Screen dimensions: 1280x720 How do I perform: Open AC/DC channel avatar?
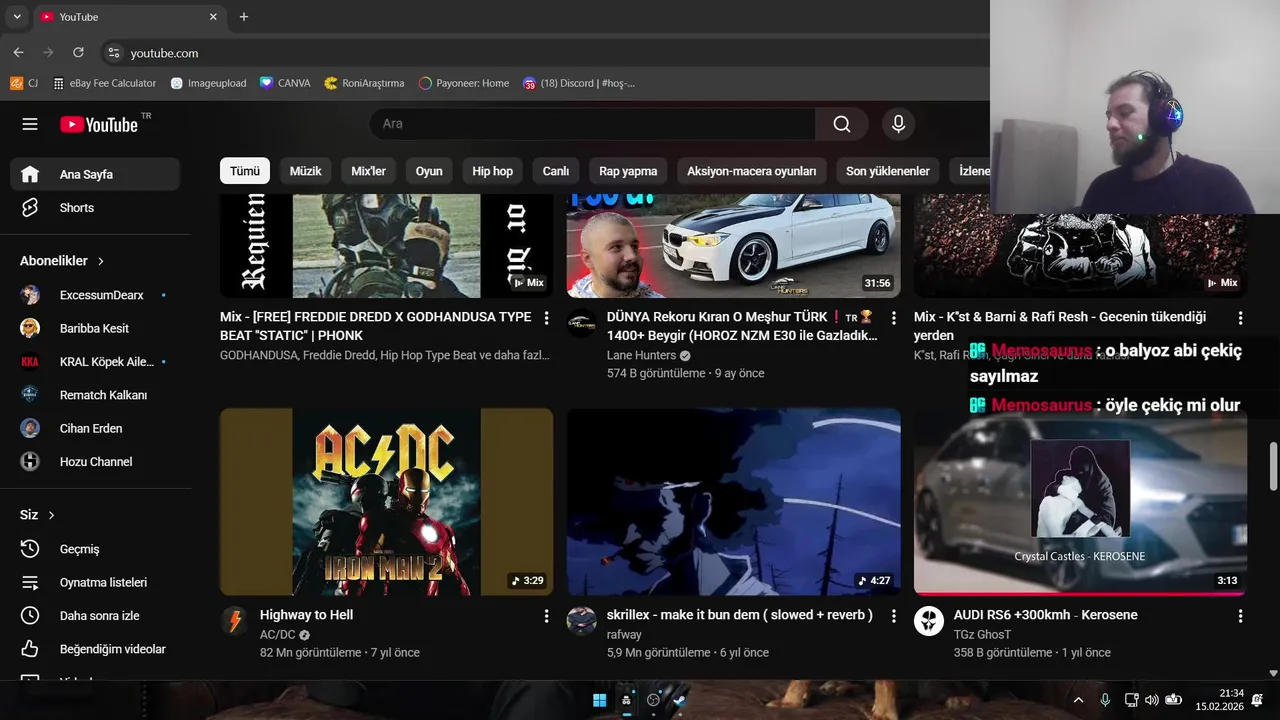pyautogui.click(x=235, y=621)
